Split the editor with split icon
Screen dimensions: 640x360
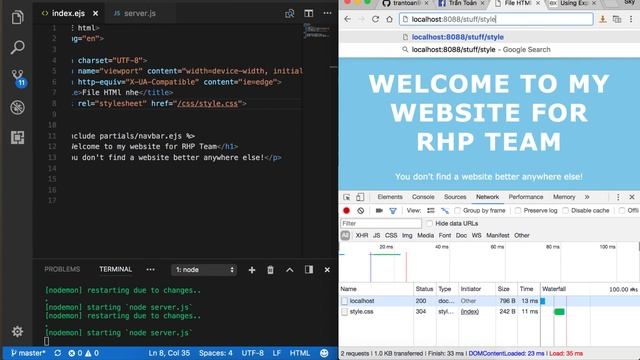309,13
